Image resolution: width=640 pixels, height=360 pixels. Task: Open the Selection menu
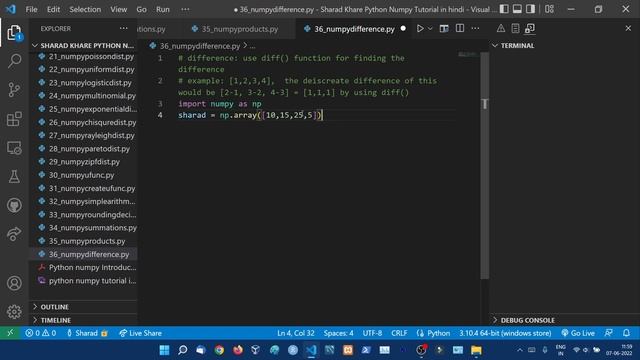tap(85, 9)
